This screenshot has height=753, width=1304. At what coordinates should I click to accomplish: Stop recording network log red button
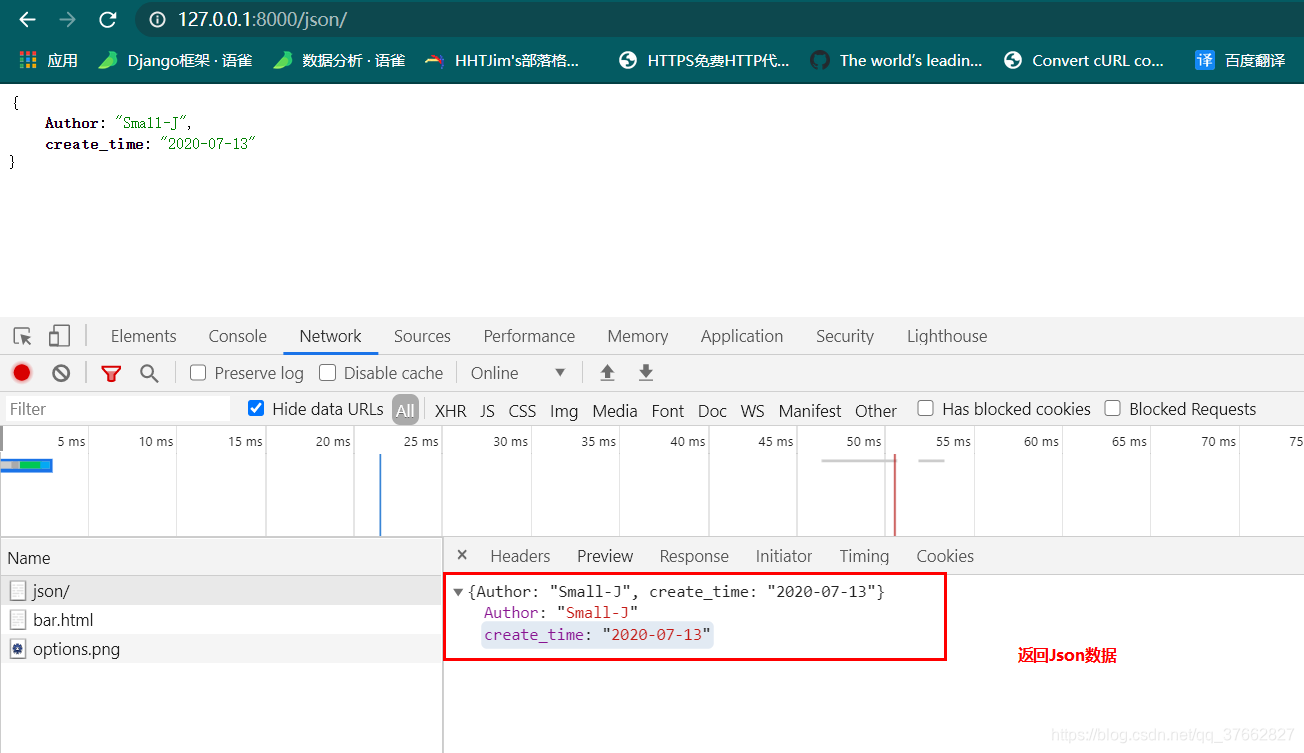point(22,373)
